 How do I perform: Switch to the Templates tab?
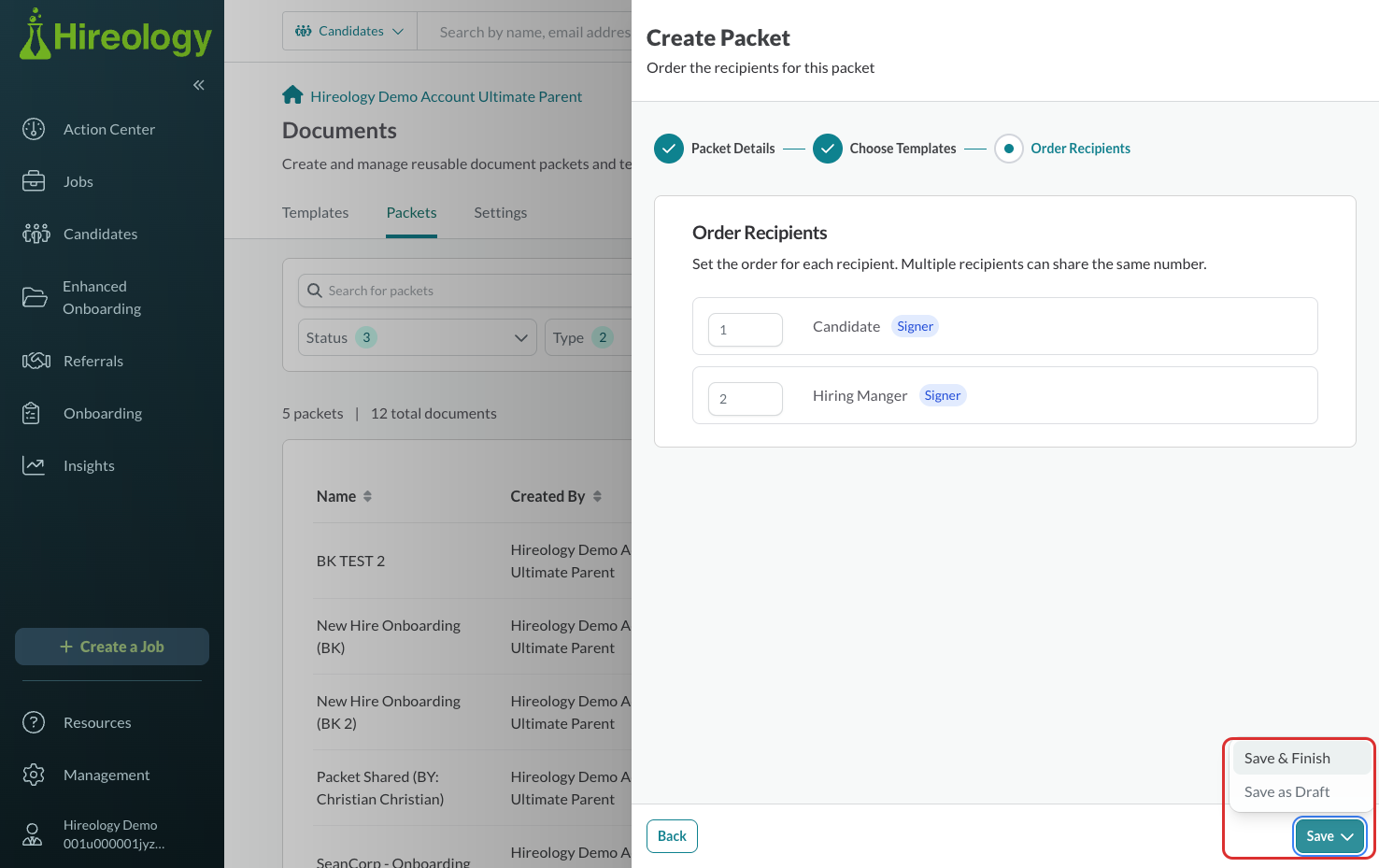315,213
